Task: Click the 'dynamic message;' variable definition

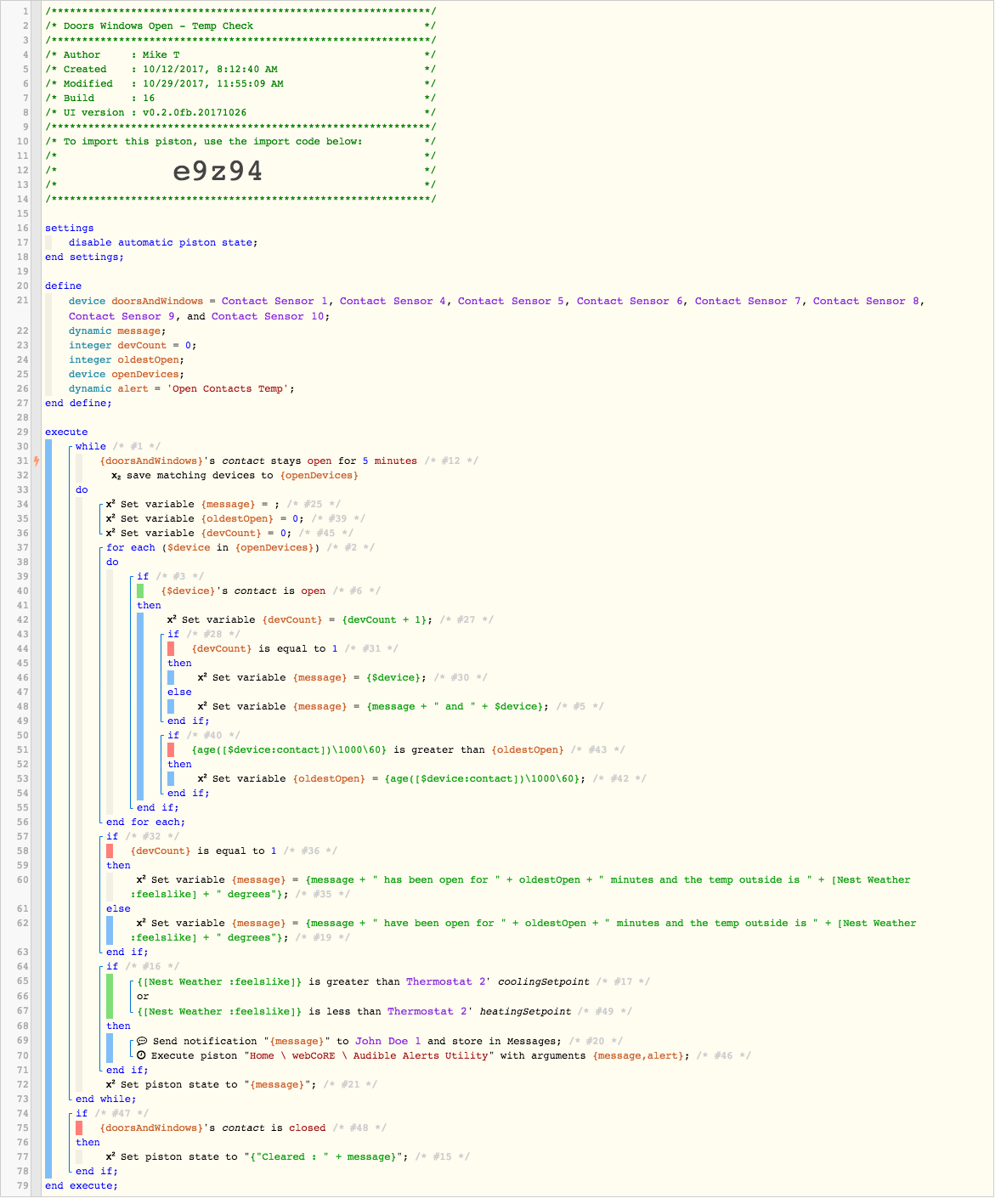Action: coord(118,331)
